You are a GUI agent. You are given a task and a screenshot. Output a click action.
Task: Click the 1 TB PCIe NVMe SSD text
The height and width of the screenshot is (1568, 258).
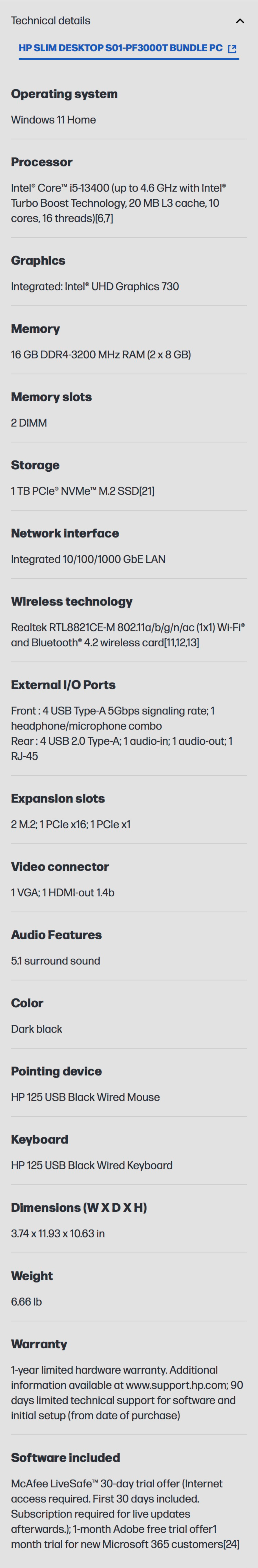(x=82, y=491)
